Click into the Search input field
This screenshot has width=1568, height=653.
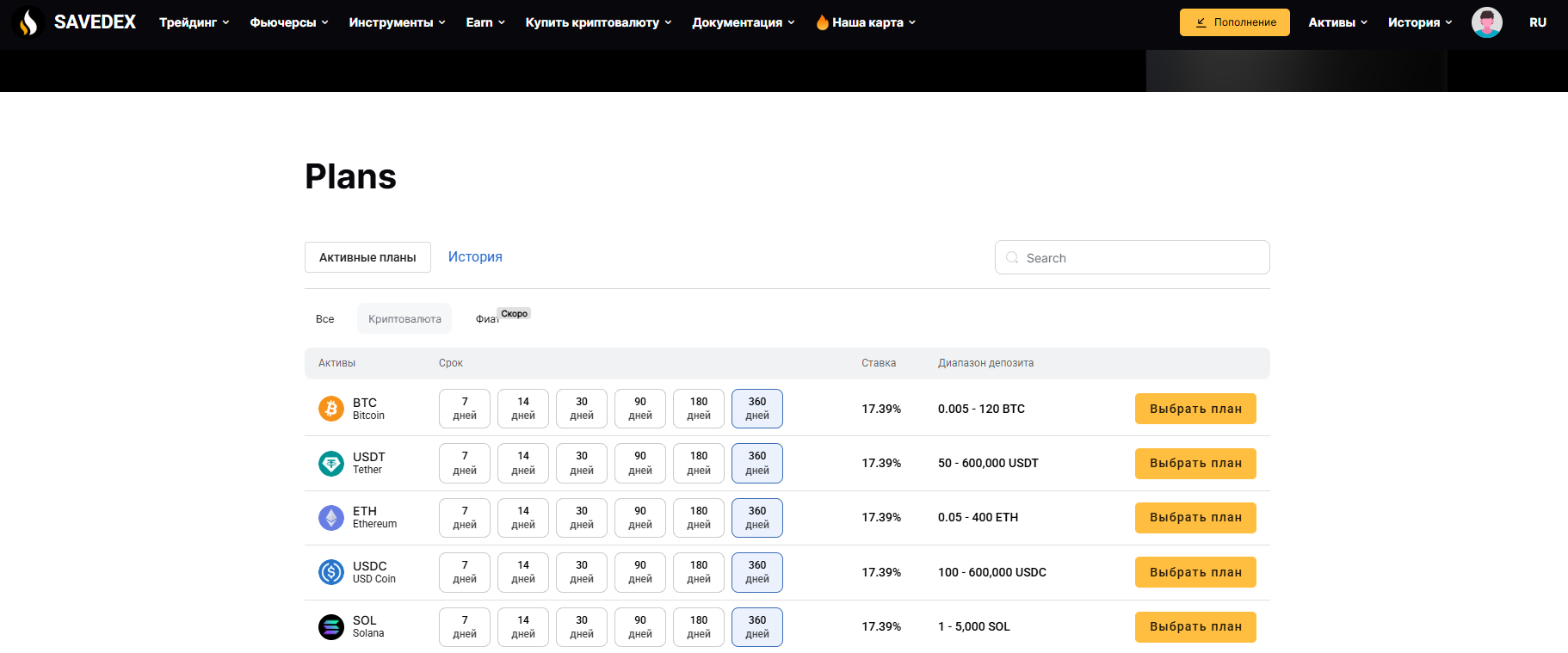point(1132,257)
